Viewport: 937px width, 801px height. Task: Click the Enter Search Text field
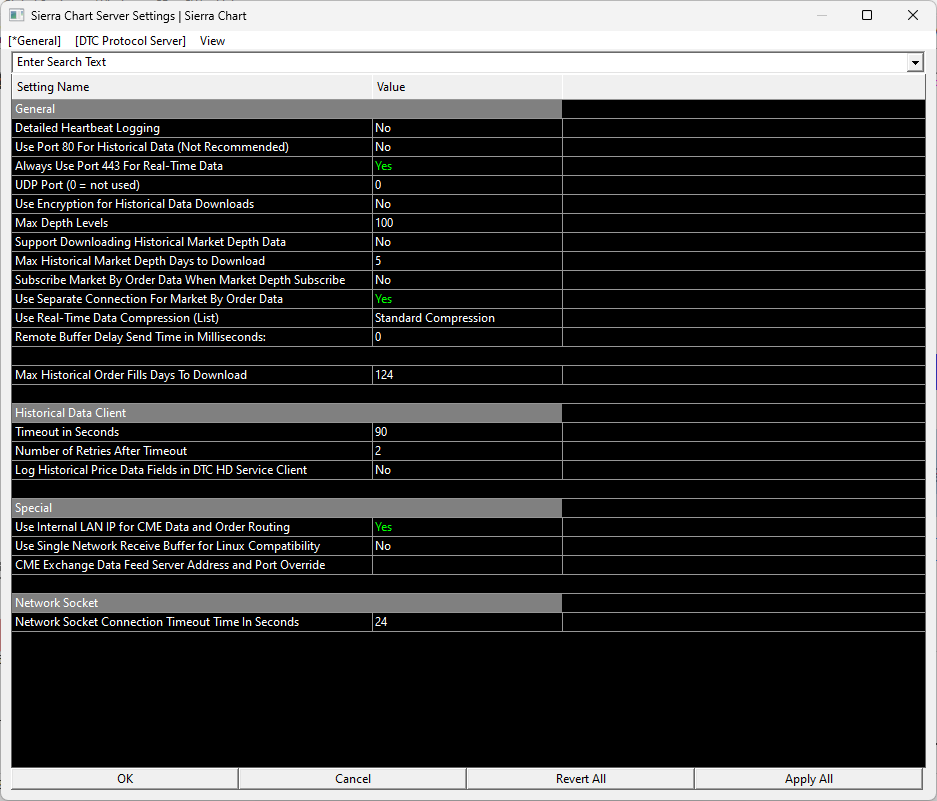coord(459,62)
